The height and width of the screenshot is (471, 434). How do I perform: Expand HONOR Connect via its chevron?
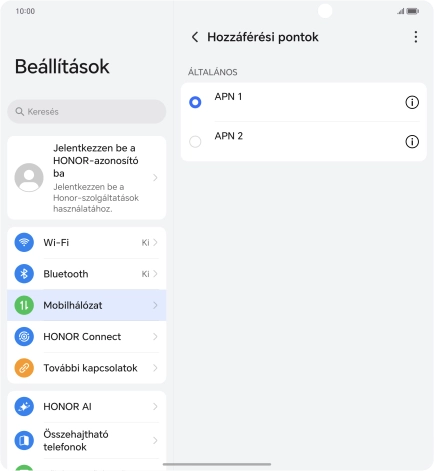point(155,336)
